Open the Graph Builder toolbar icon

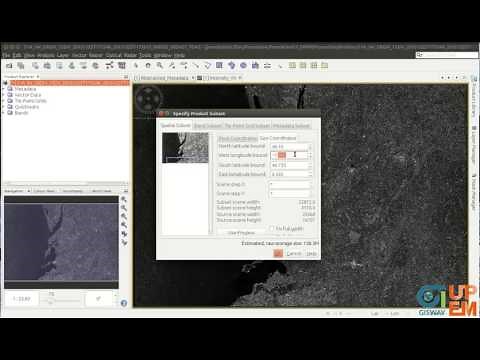[110, 66]
